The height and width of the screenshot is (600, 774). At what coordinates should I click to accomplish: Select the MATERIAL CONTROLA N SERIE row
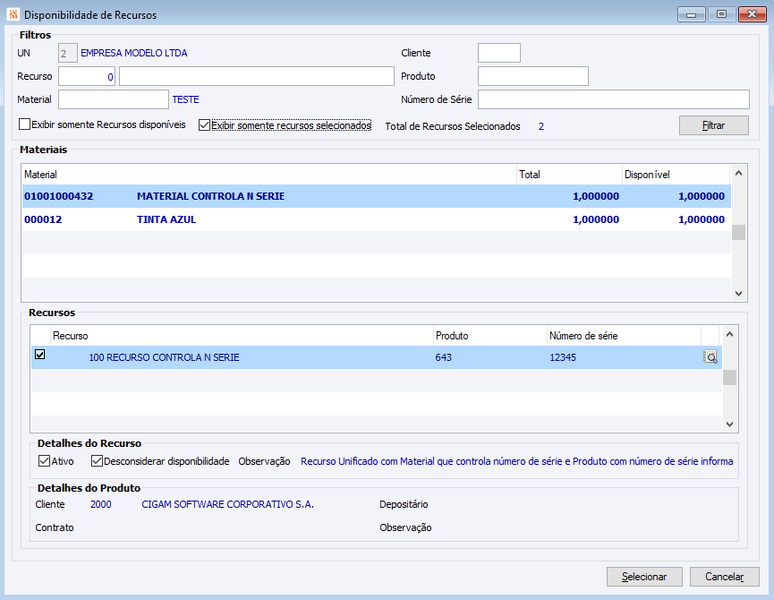(377, 196)
